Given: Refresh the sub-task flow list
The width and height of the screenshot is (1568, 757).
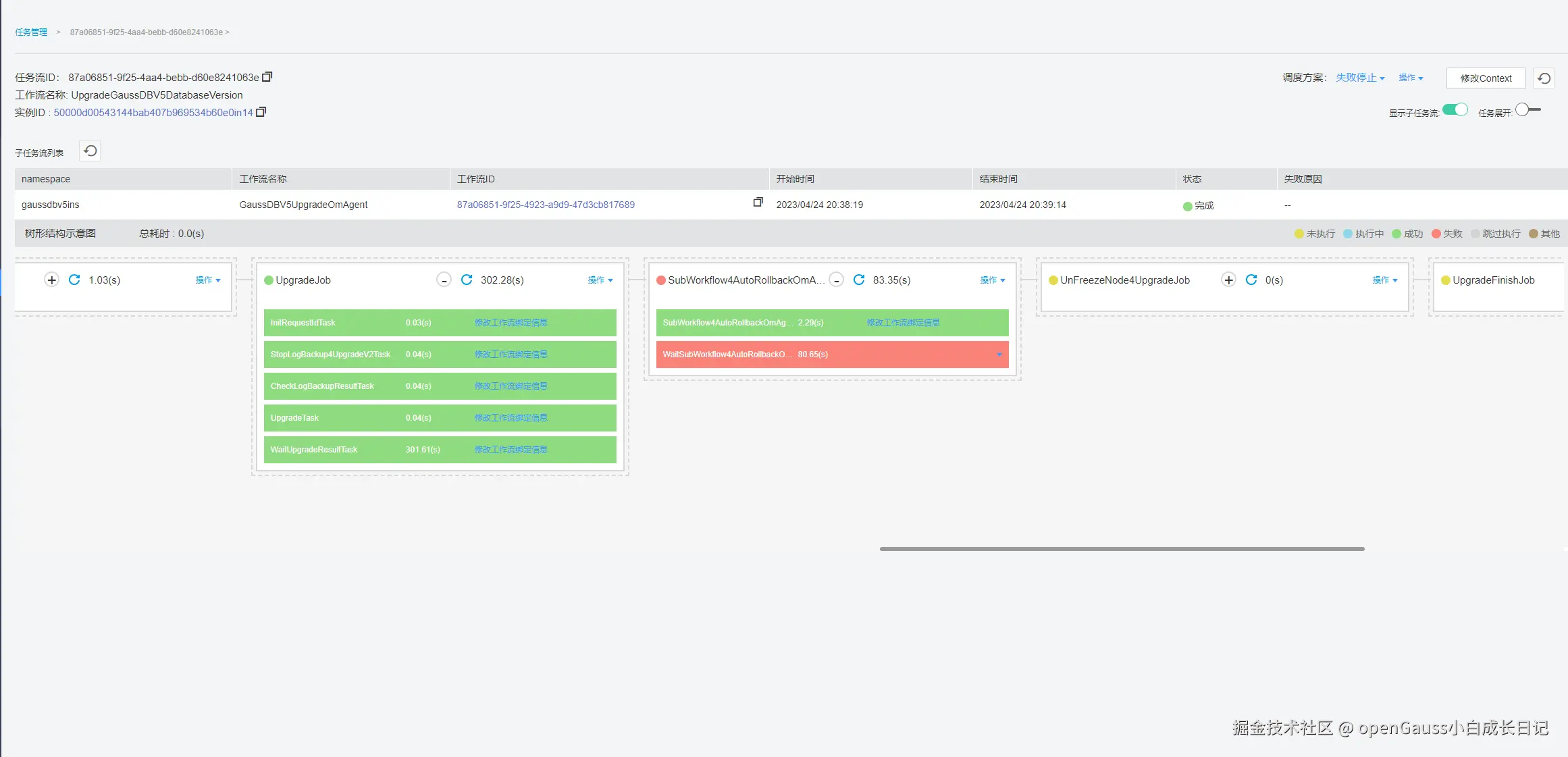Looking at the screenshot, I should coord(90,151).
